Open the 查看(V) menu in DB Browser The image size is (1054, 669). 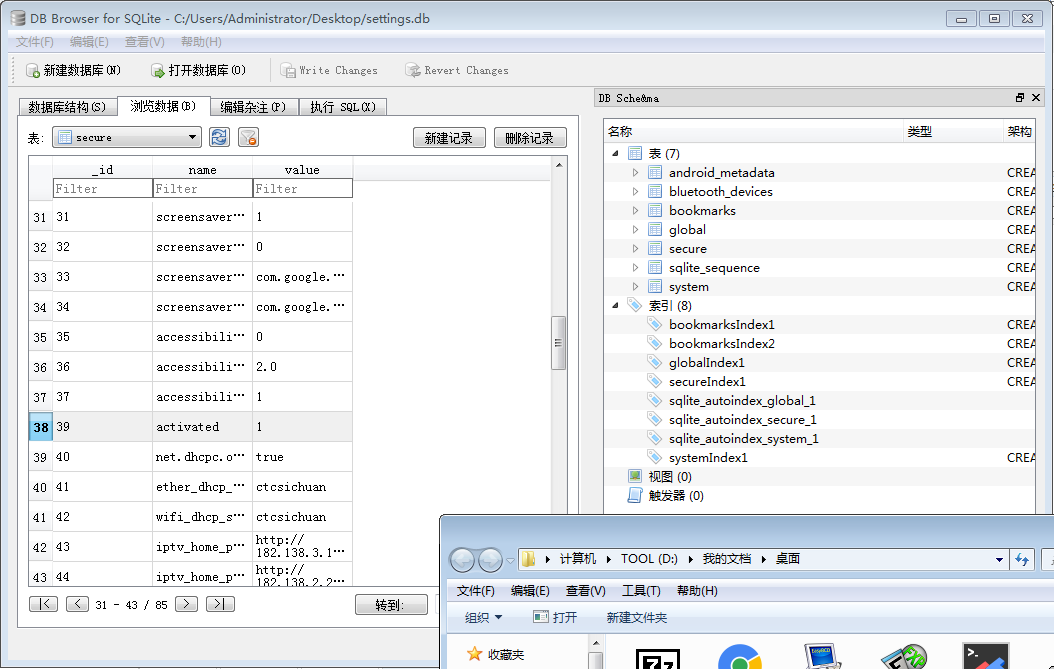click(145, 42)
